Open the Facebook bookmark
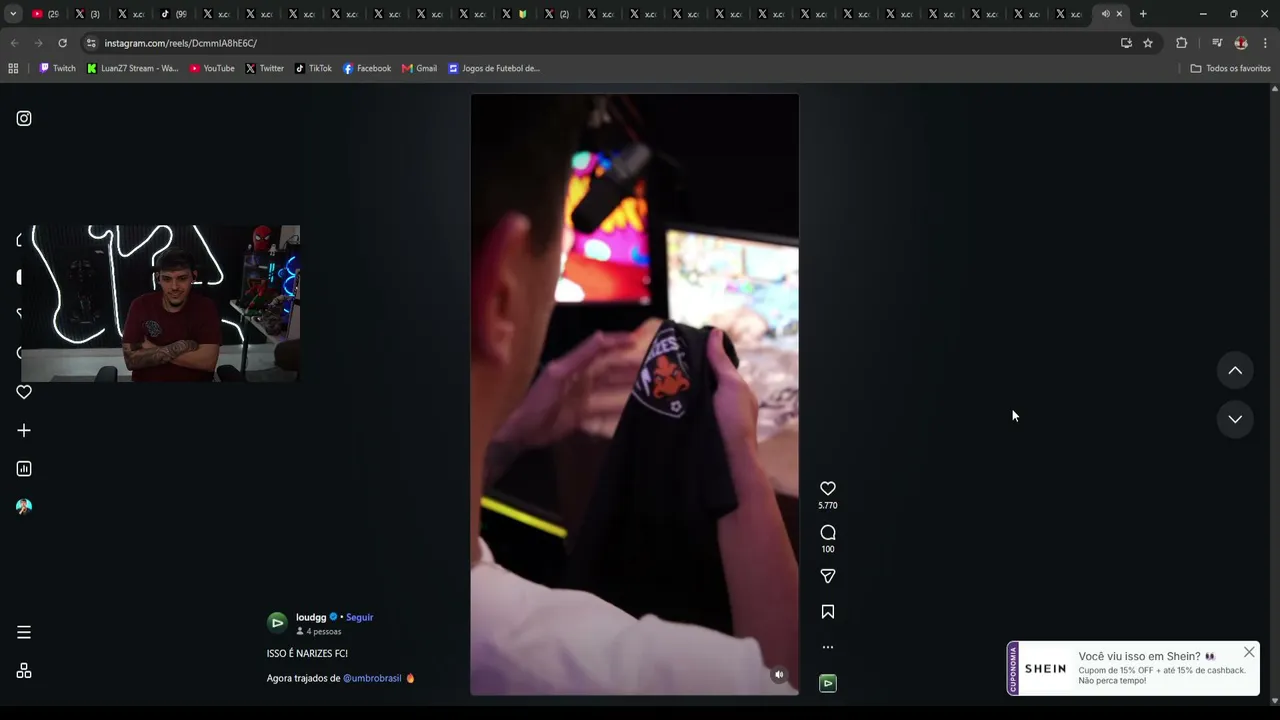This screenshot has width=1280, height=720. tap(367, 68)
